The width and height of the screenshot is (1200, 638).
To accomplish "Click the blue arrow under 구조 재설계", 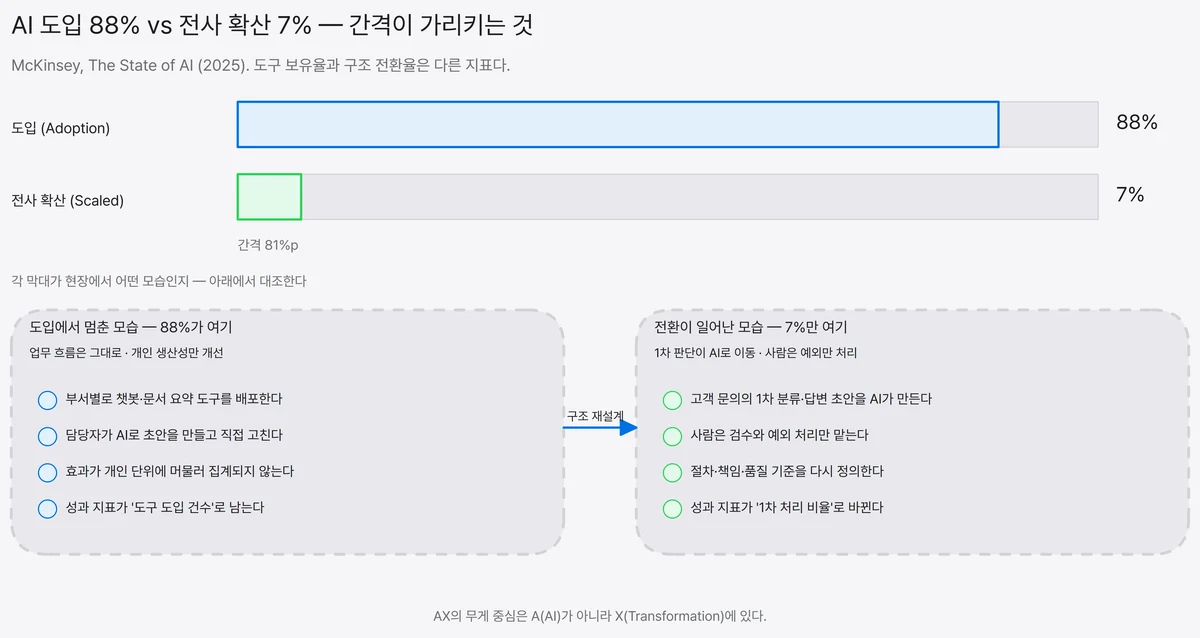I will point(600,427).
